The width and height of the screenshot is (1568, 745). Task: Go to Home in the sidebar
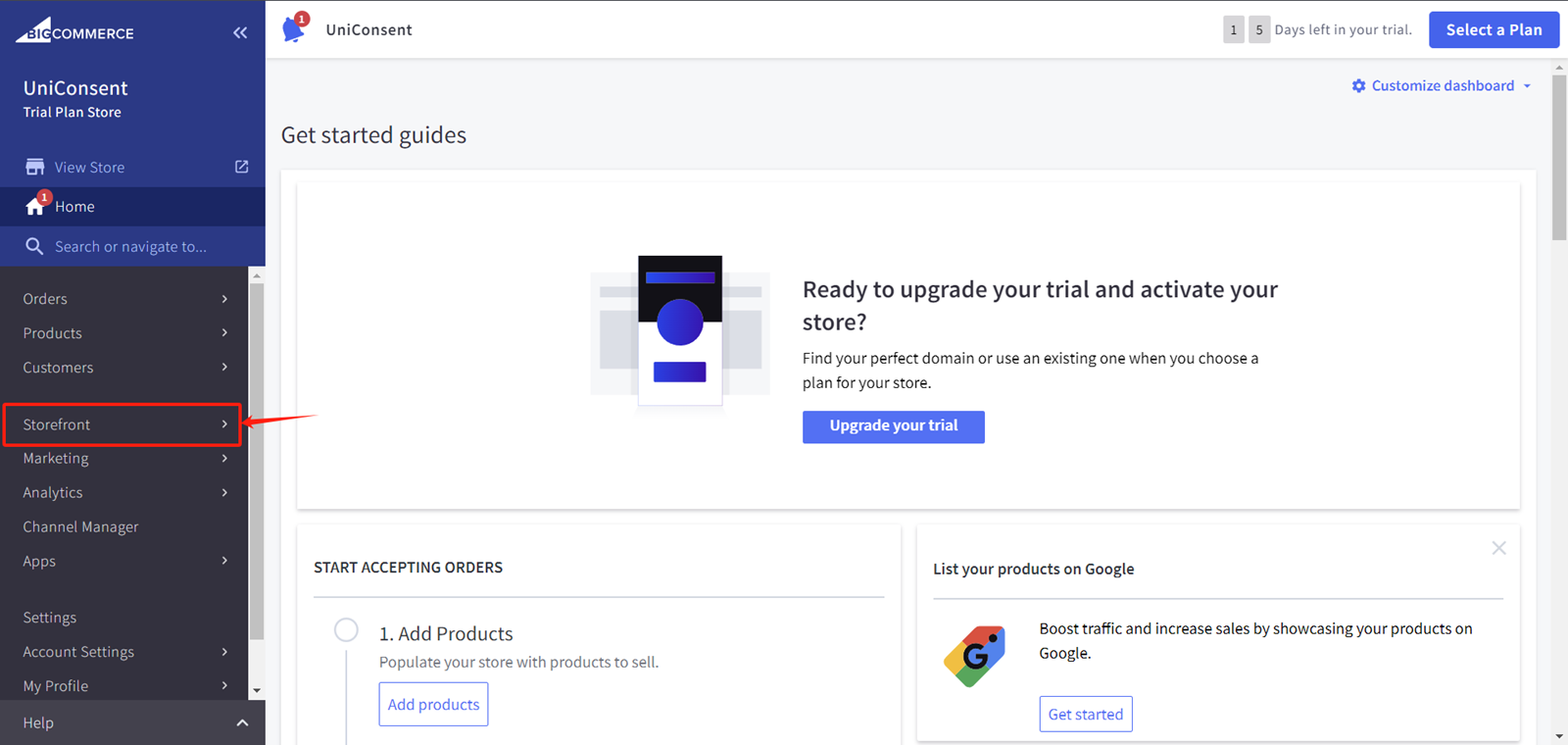pyautogui.click(x=132, y=206)
